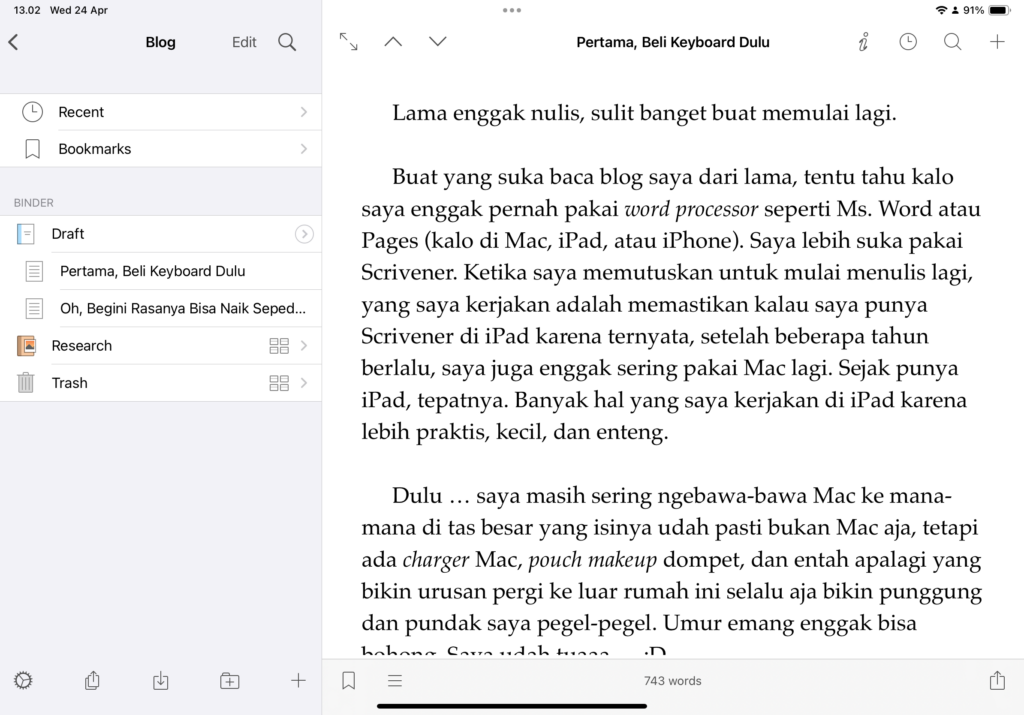Viewport: 1024px width, 715px height.
Task: Select the Research folder
Action: pos(161,345)
